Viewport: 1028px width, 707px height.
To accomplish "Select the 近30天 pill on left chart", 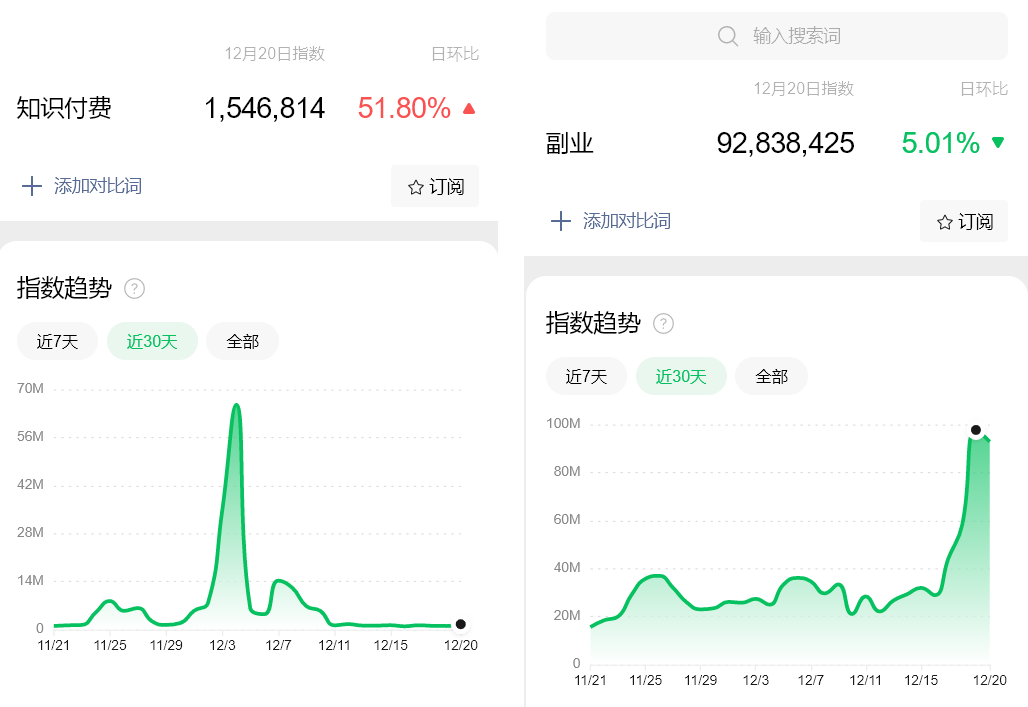I will pos(151,341).
